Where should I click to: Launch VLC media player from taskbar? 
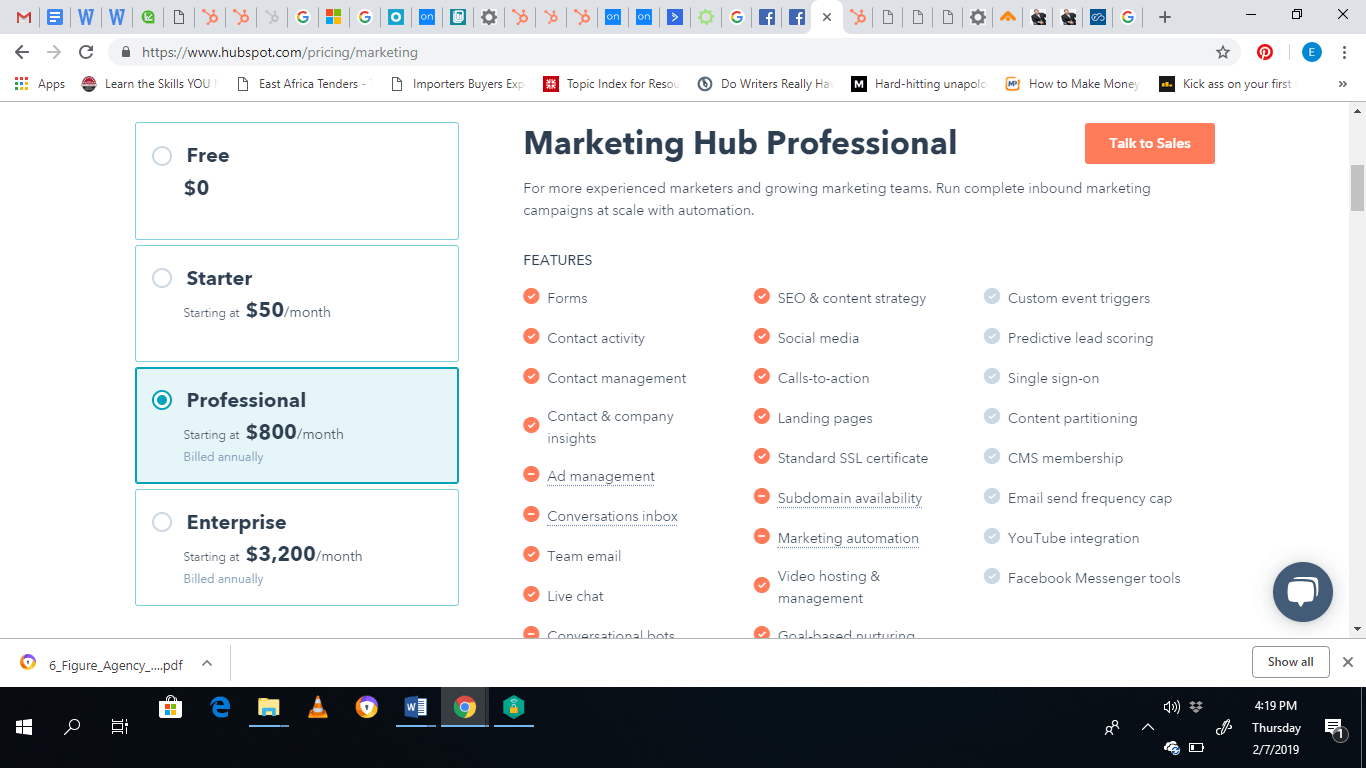(318, 708)
